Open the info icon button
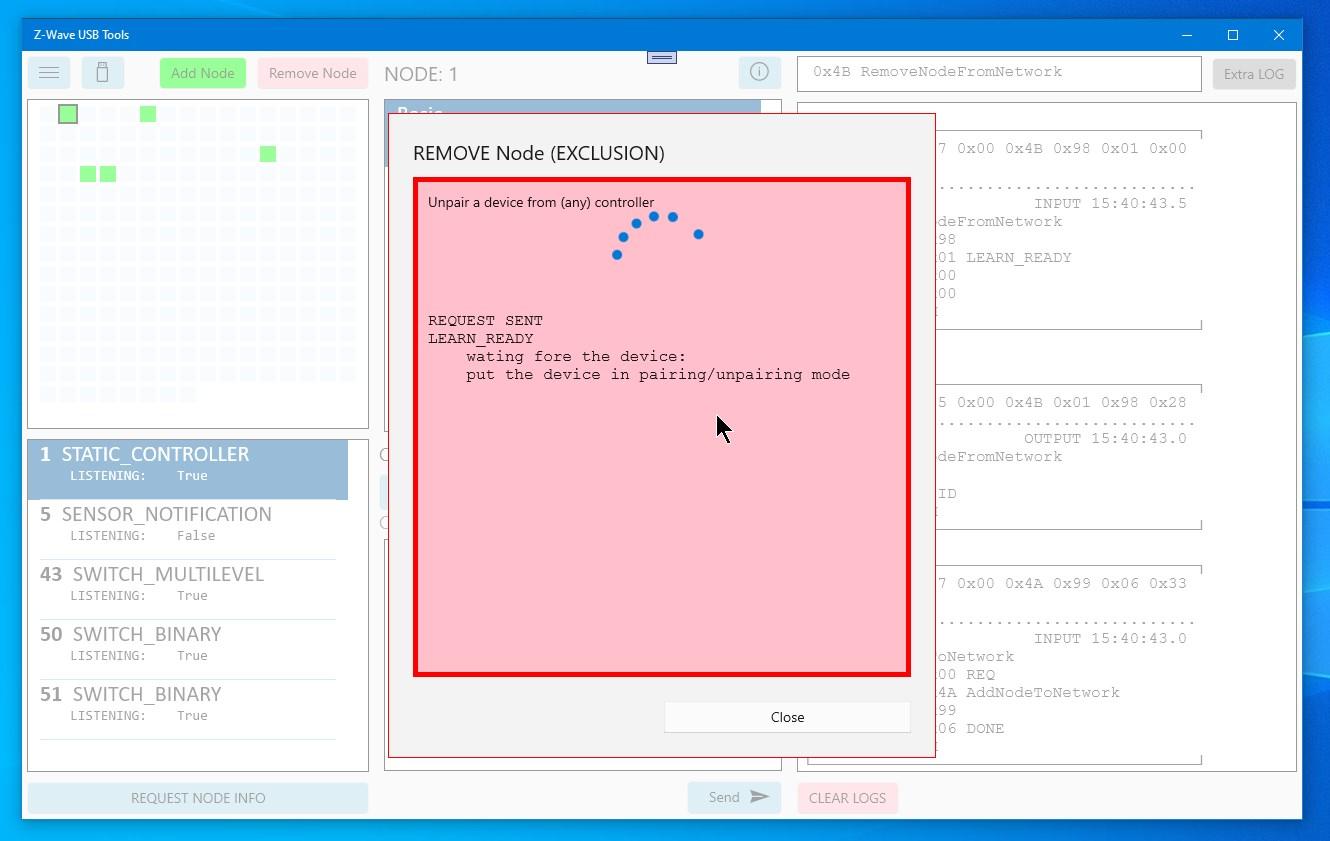 pos(759,72)
